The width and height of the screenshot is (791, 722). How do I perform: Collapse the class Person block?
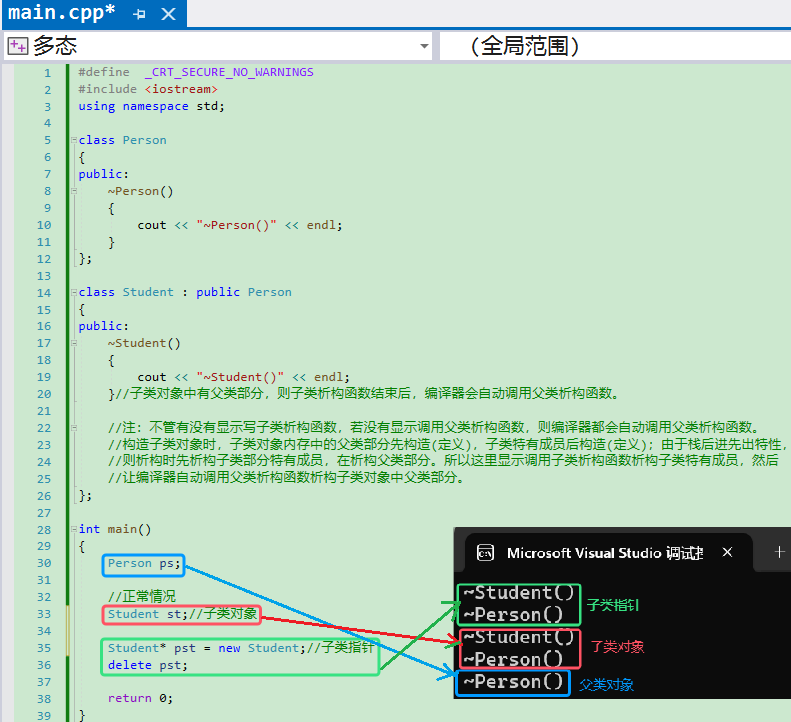tap(74, 140)
